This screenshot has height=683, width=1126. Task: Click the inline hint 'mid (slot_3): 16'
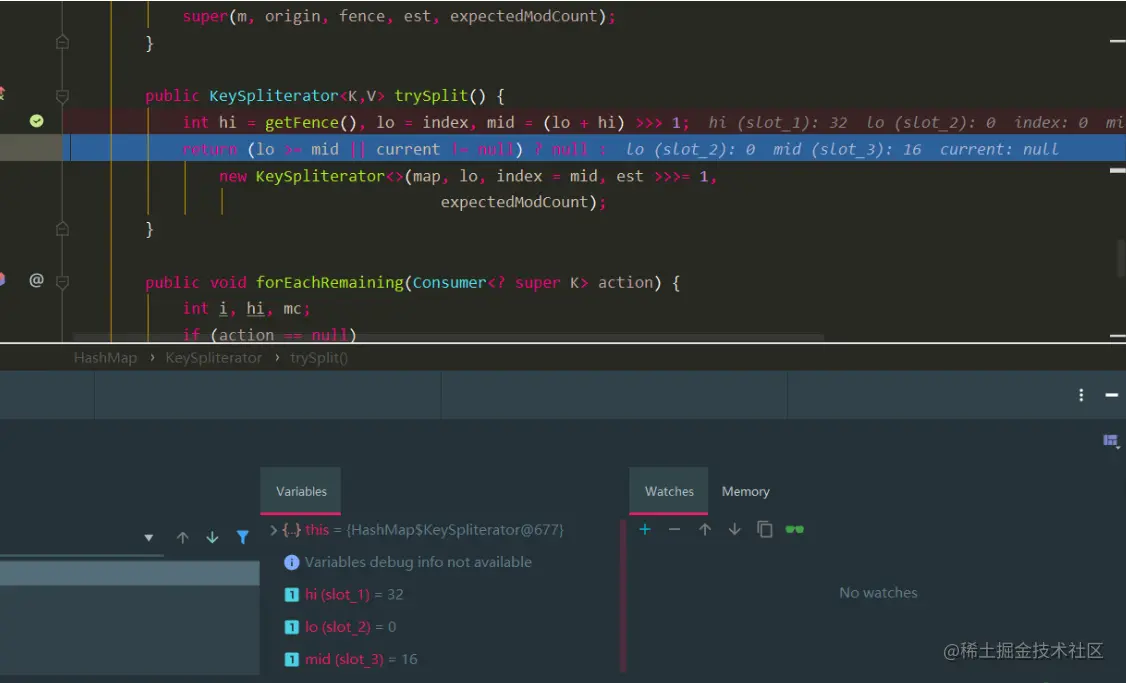pos(847,149)
